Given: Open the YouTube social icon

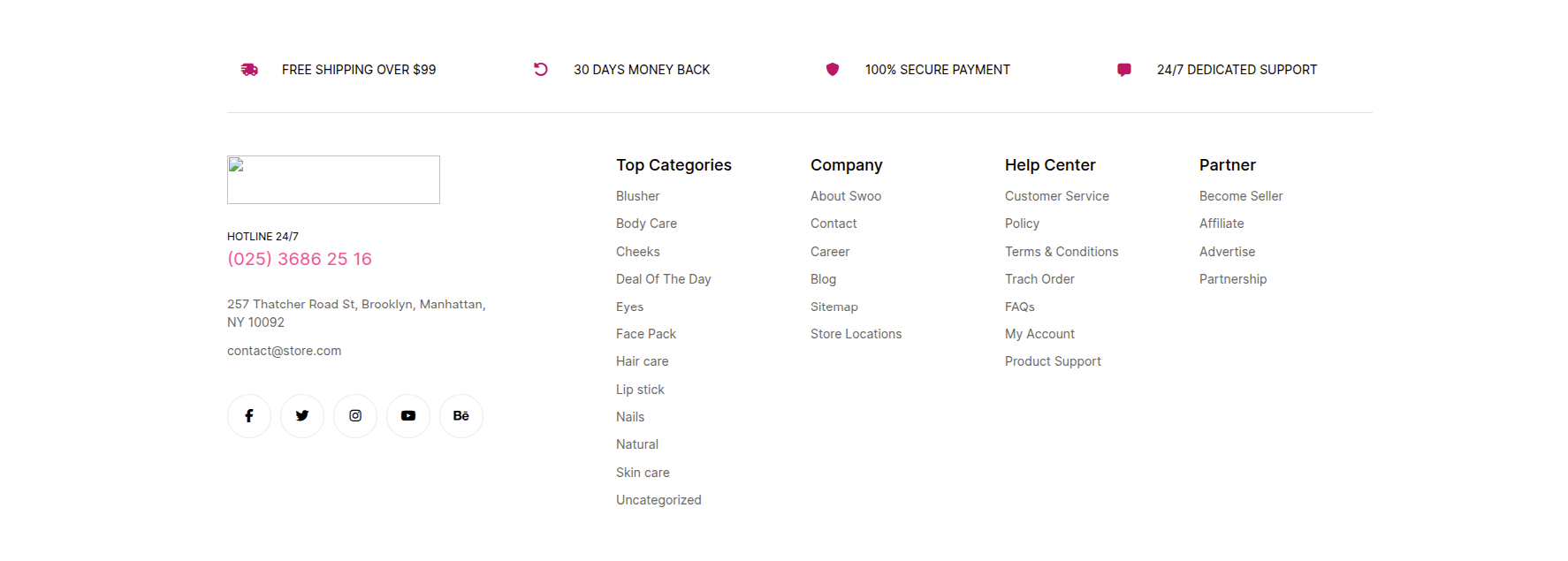Looking at the screenshot, I should [408, 416].
